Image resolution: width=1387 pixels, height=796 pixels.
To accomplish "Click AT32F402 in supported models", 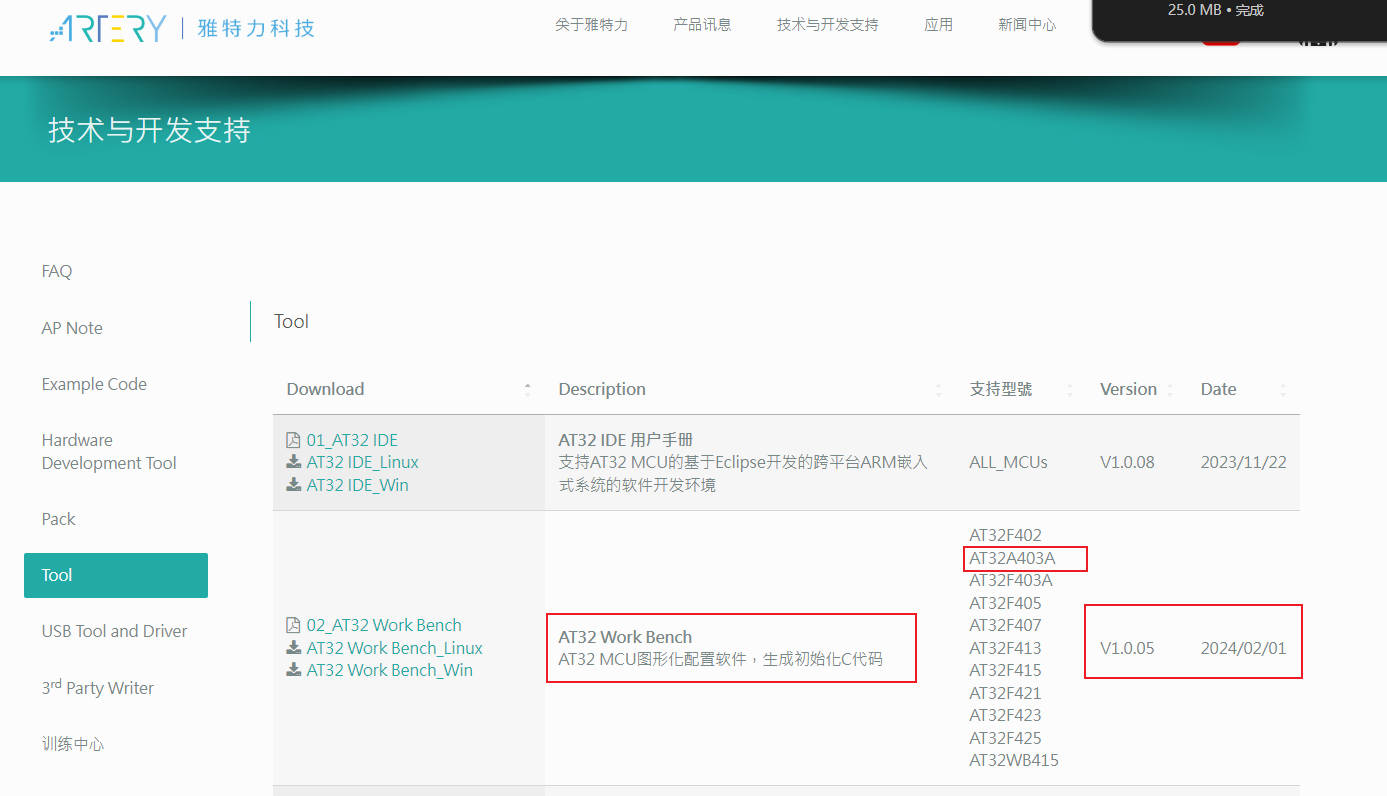I will pyautogui.click(x=1005, y=535).
